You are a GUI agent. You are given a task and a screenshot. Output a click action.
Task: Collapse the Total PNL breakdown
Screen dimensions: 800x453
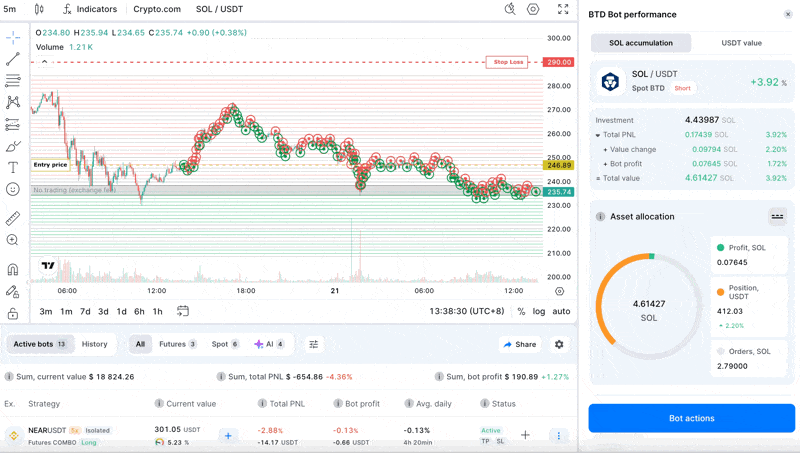[598, 135]
